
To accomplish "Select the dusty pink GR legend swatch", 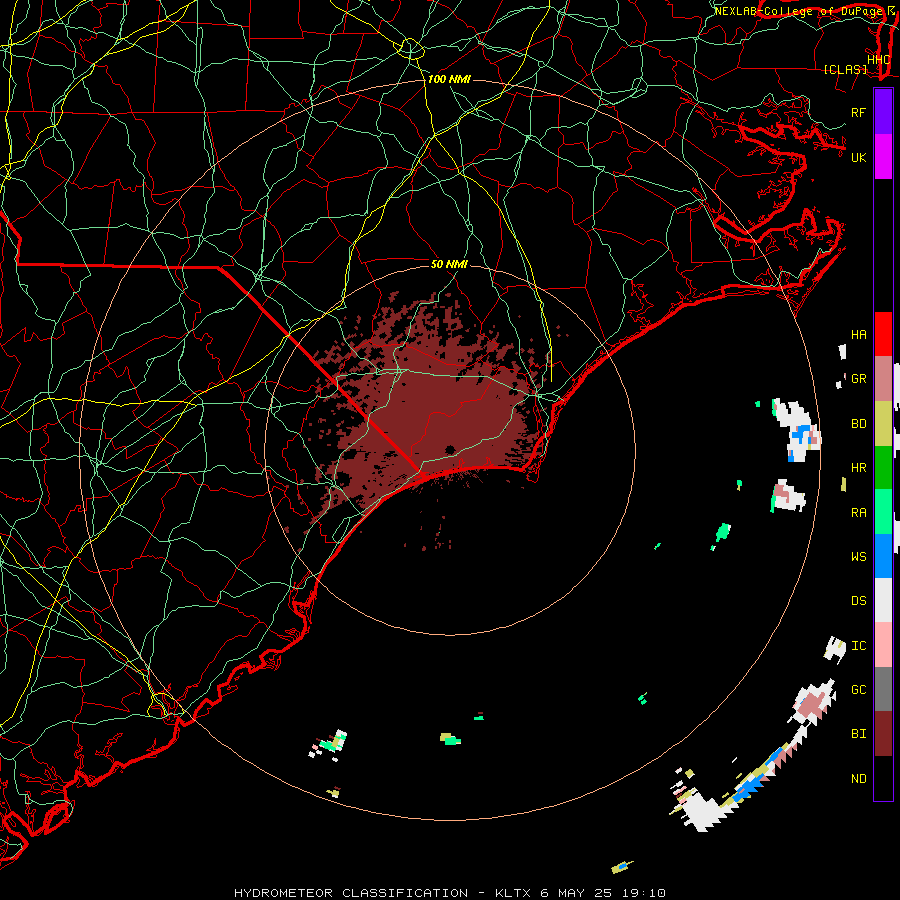I will (883, 379).
